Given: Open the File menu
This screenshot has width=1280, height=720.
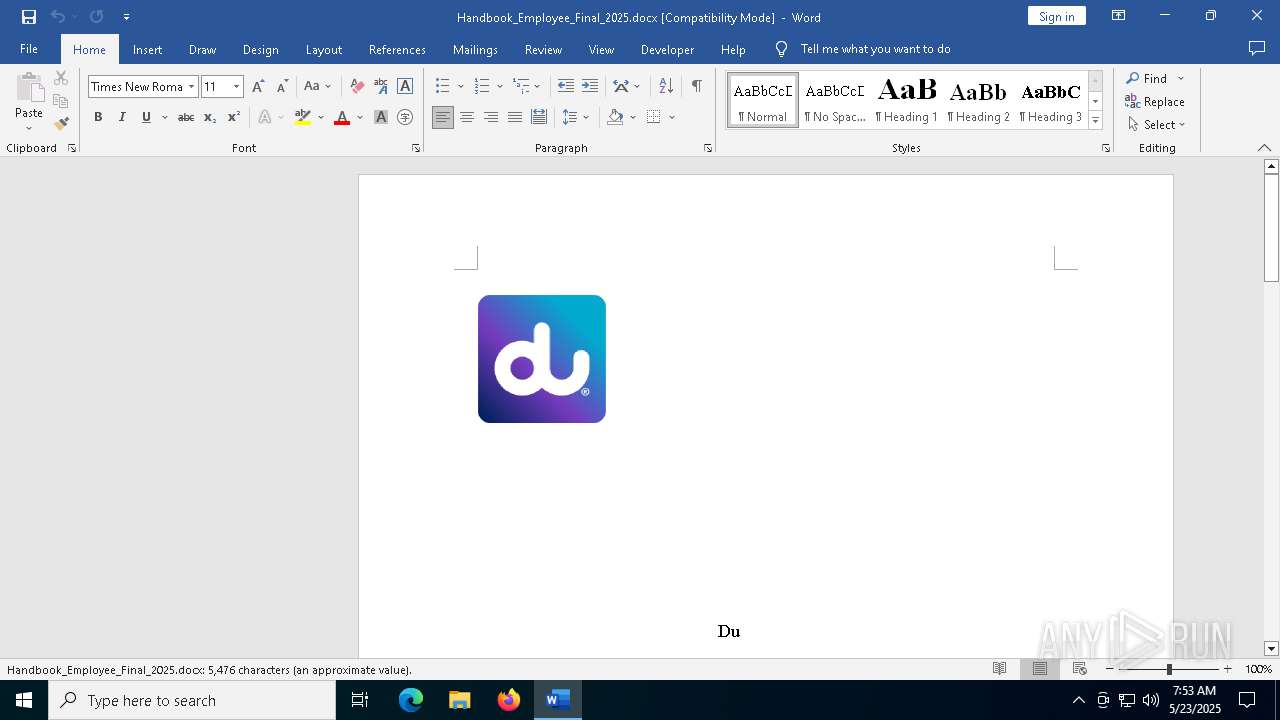Looking at the screenshot, I should (x=29, y=49).
